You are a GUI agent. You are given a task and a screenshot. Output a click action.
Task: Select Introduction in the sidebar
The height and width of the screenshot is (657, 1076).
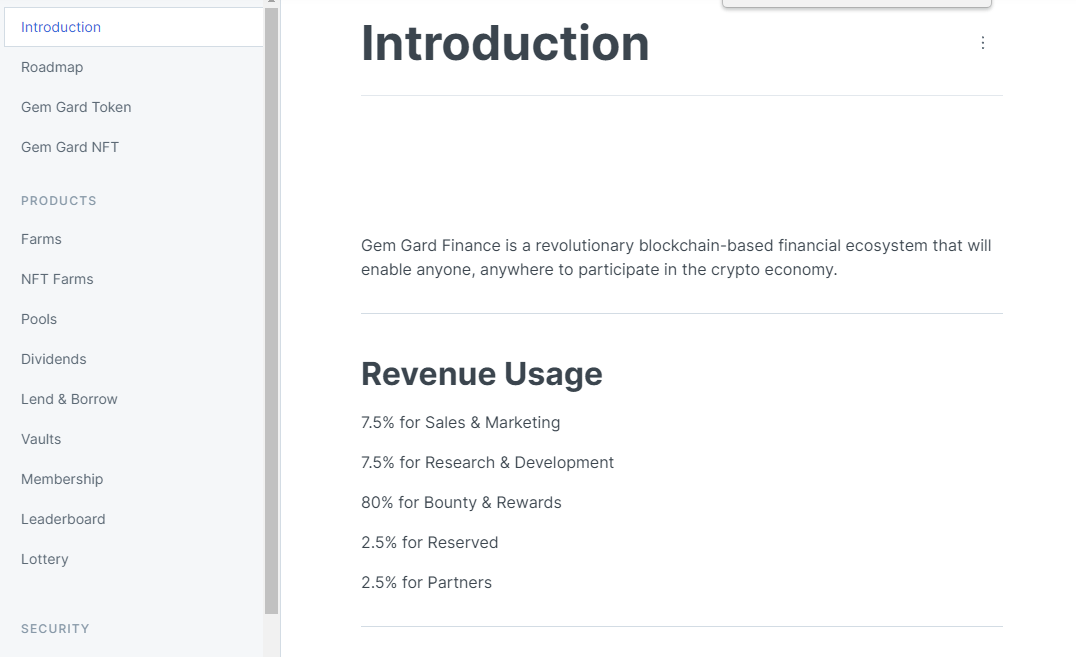[x=60, y=27]
